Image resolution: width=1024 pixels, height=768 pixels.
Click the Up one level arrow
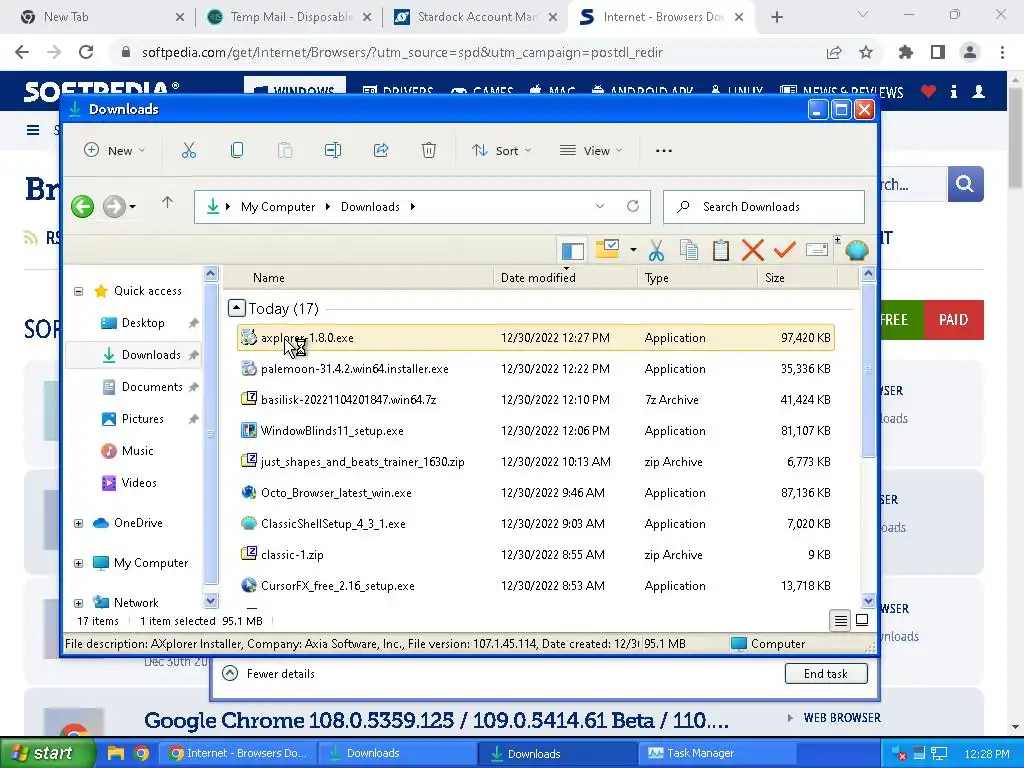point(167,203)
